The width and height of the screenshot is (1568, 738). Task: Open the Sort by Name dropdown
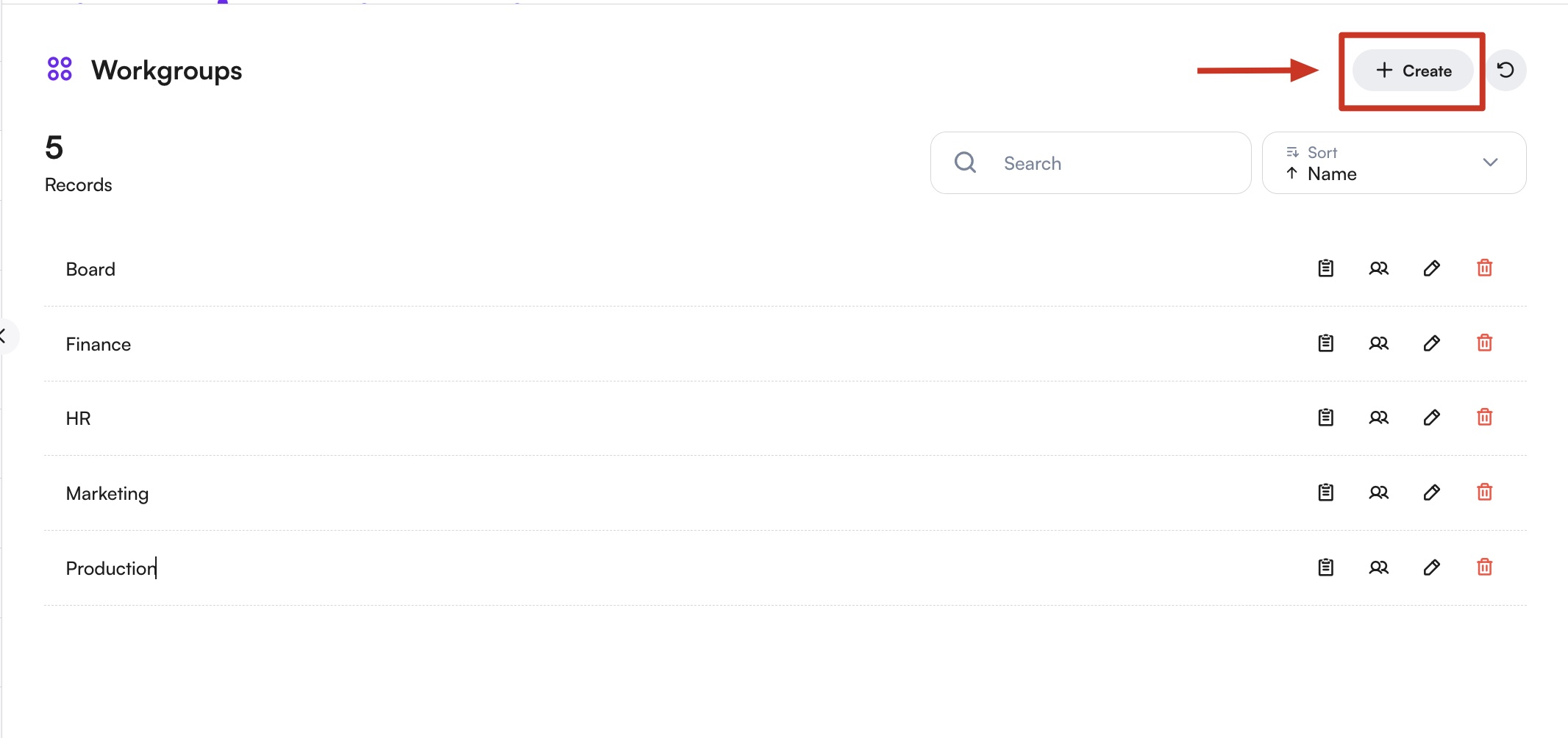click(1394, 163)
